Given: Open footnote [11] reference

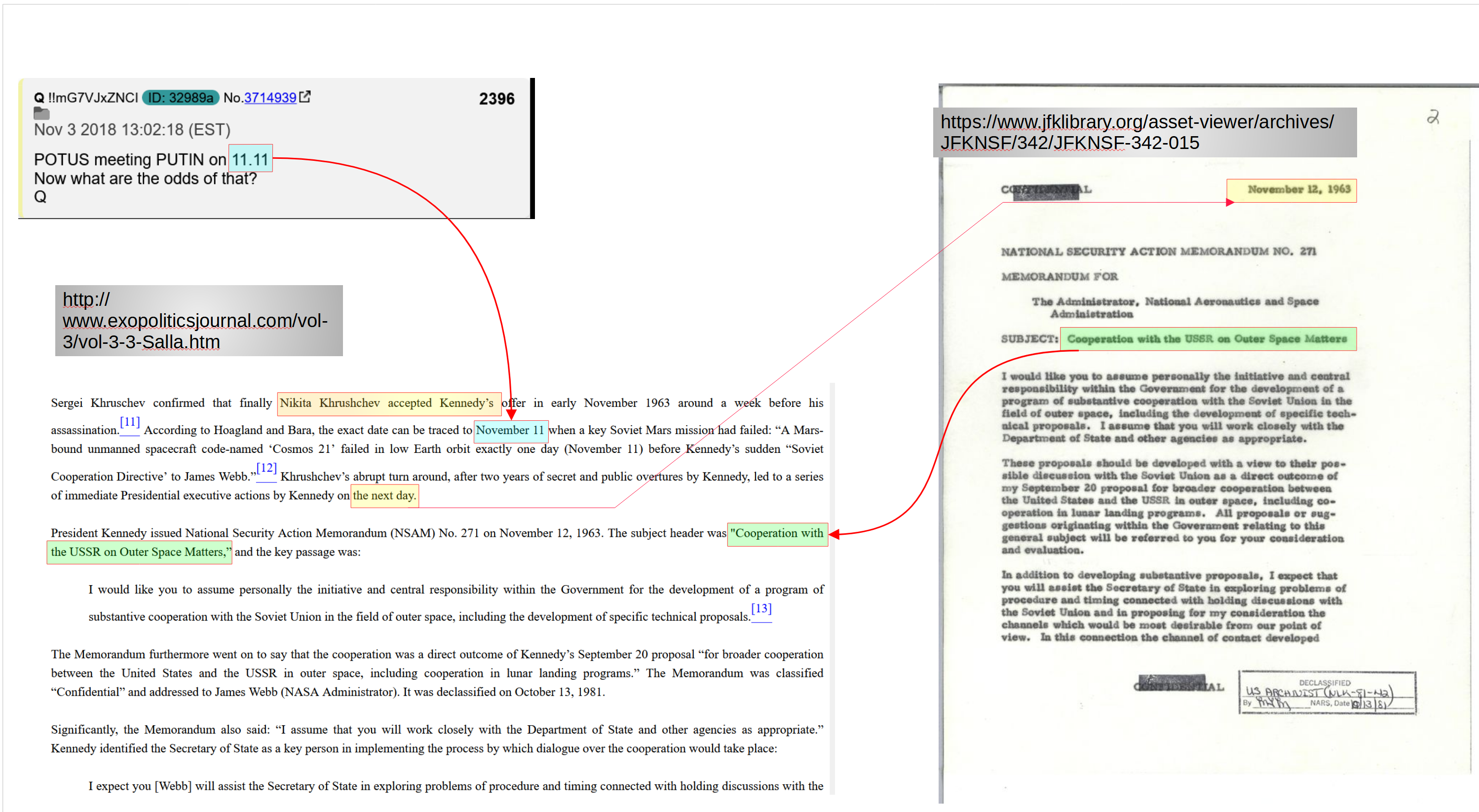Looking at the screenshot, I should (x=130, y=422).
